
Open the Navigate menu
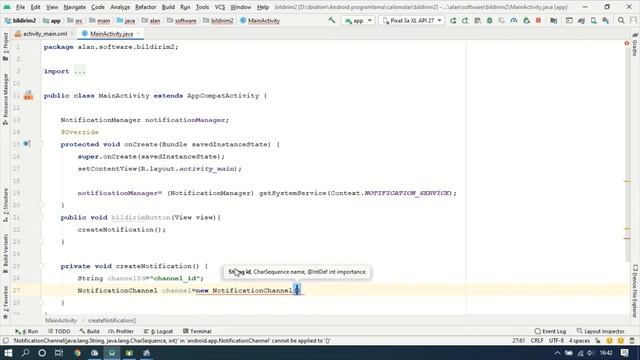(x=75, y=7)
